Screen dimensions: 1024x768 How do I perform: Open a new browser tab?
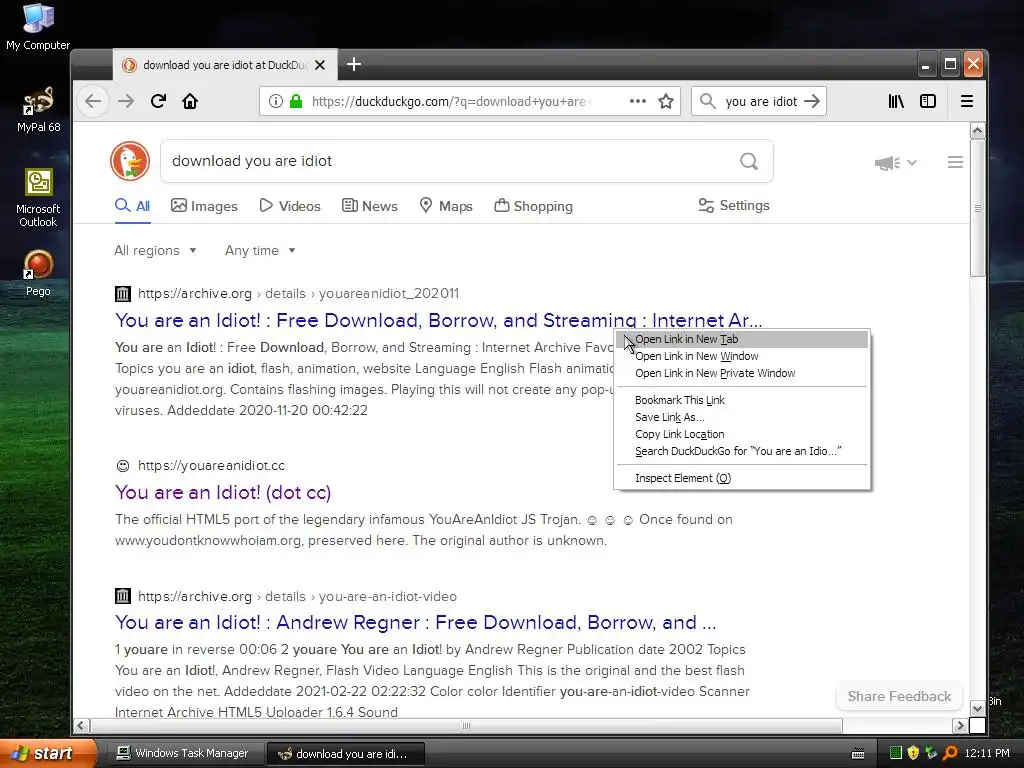coord(354,64)
